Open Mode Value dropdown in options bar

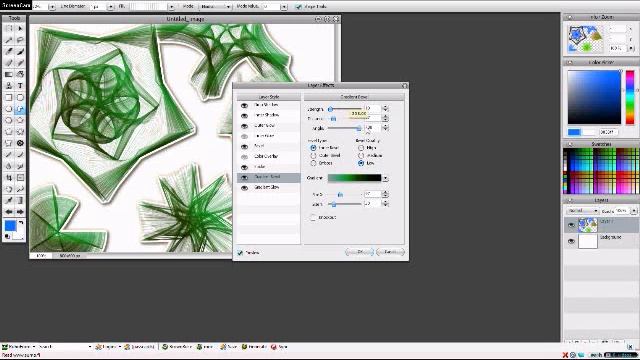[x=284, y=7]
